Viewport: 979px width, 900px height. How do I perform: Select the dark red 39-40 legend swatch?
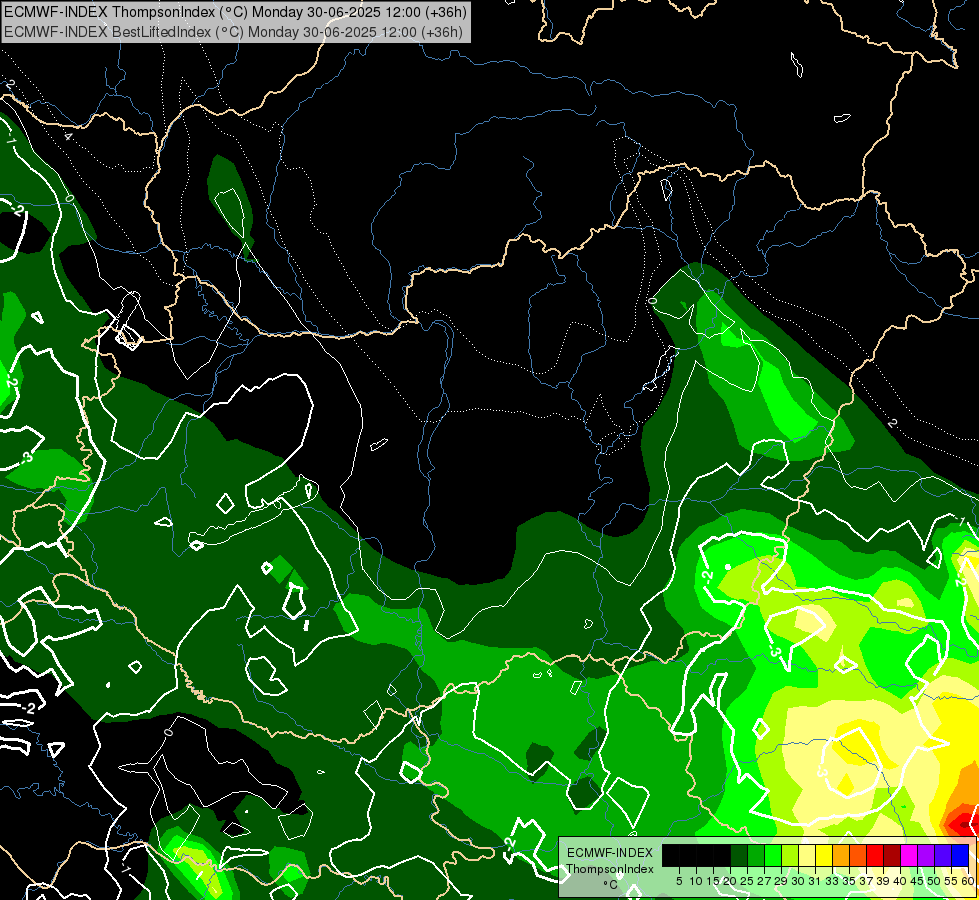point(892,855)
